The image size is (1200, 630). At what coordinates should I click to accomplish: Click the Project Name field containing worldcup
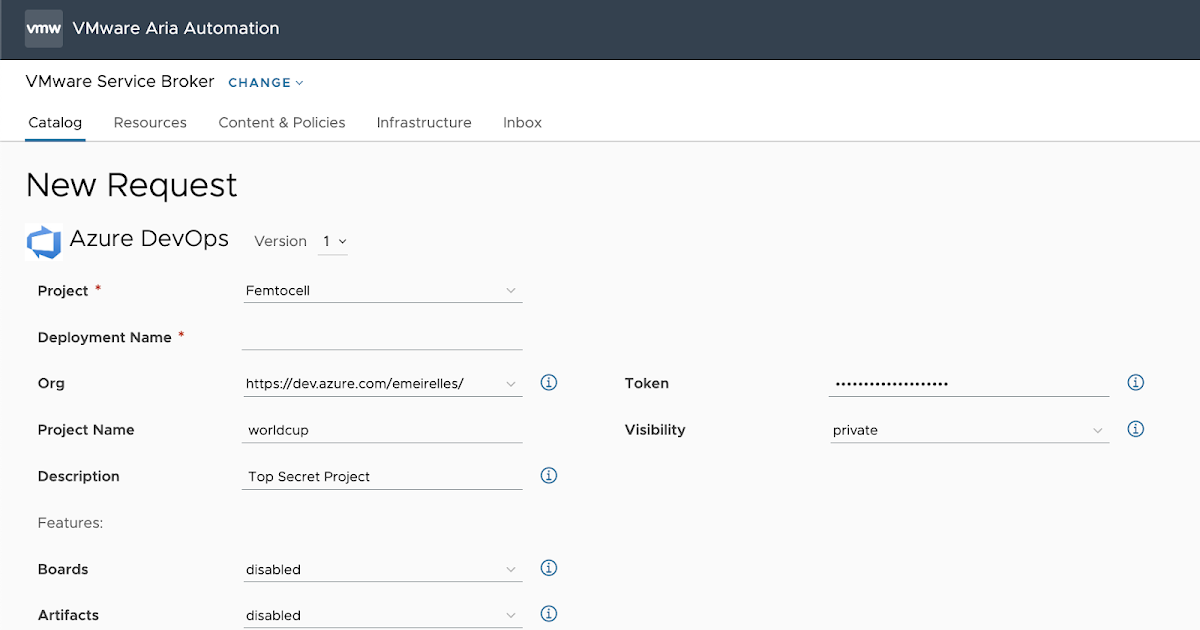(x=382, y=430)
